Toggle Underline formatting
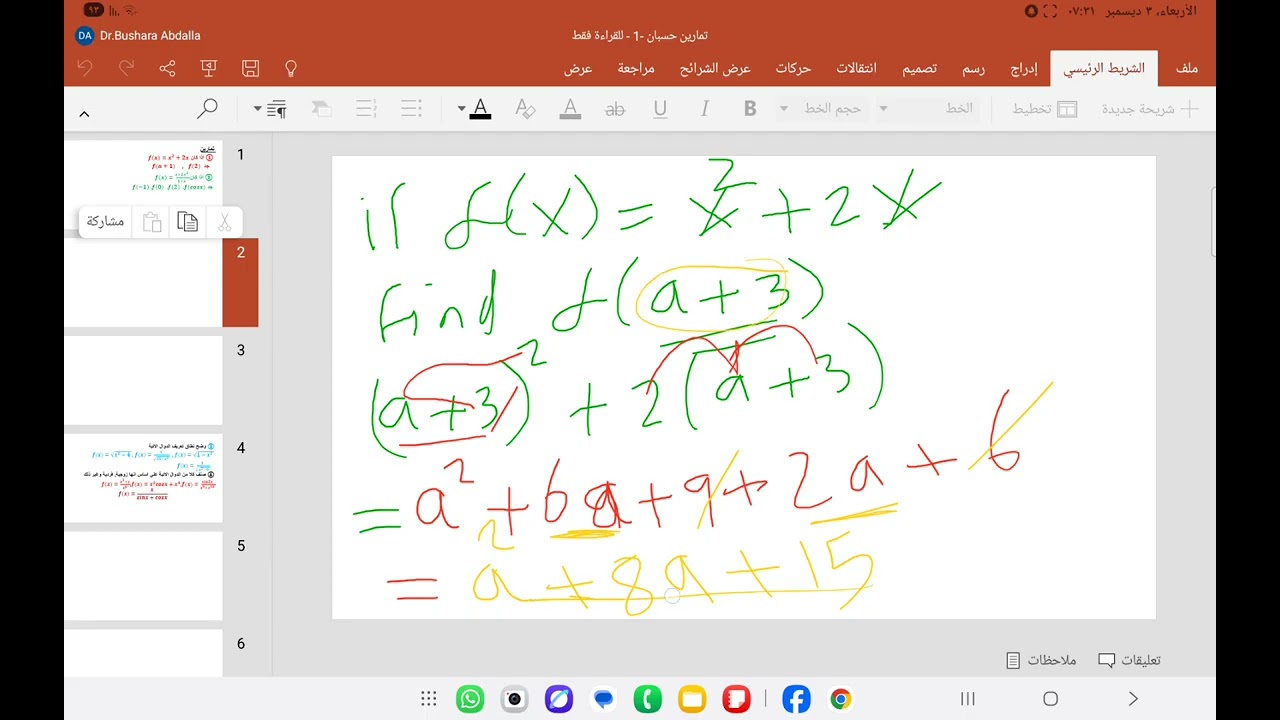The image size is (1280, 720). click(x=660, y=109)
